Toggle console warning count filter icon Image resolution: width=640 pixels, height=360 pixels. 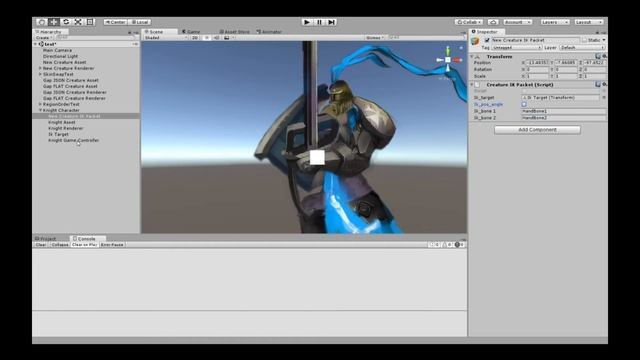click(x=447, y=244)
